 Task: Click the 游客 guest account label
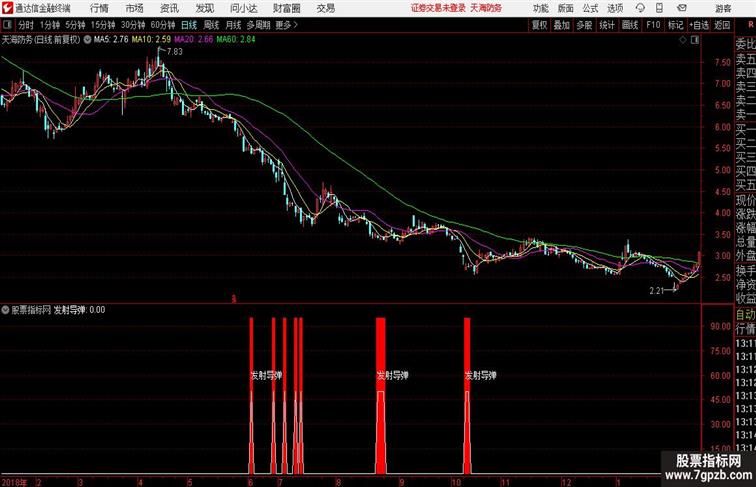pos(723,8)
